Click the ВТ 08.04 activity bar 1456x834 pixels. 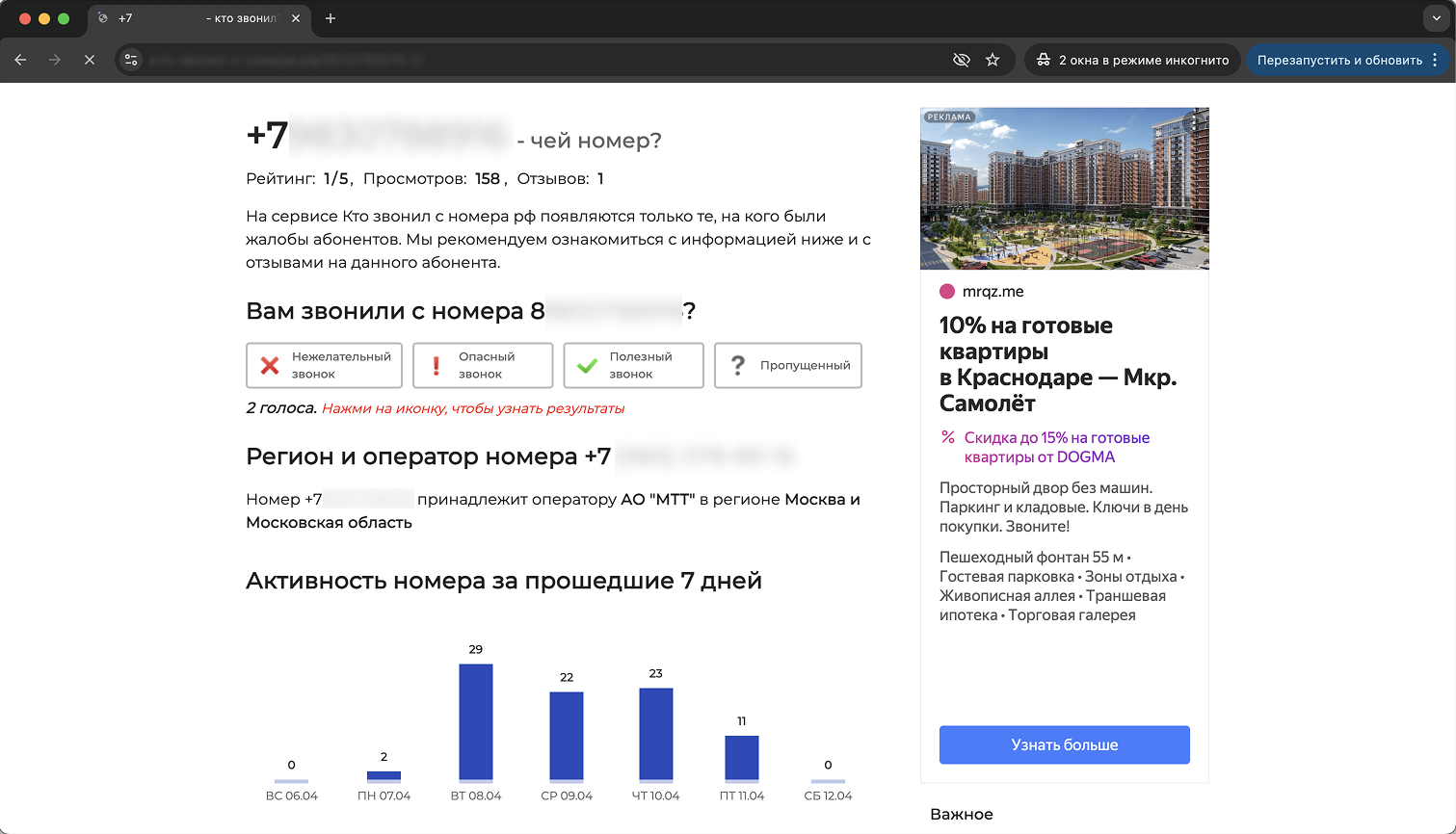476,722
